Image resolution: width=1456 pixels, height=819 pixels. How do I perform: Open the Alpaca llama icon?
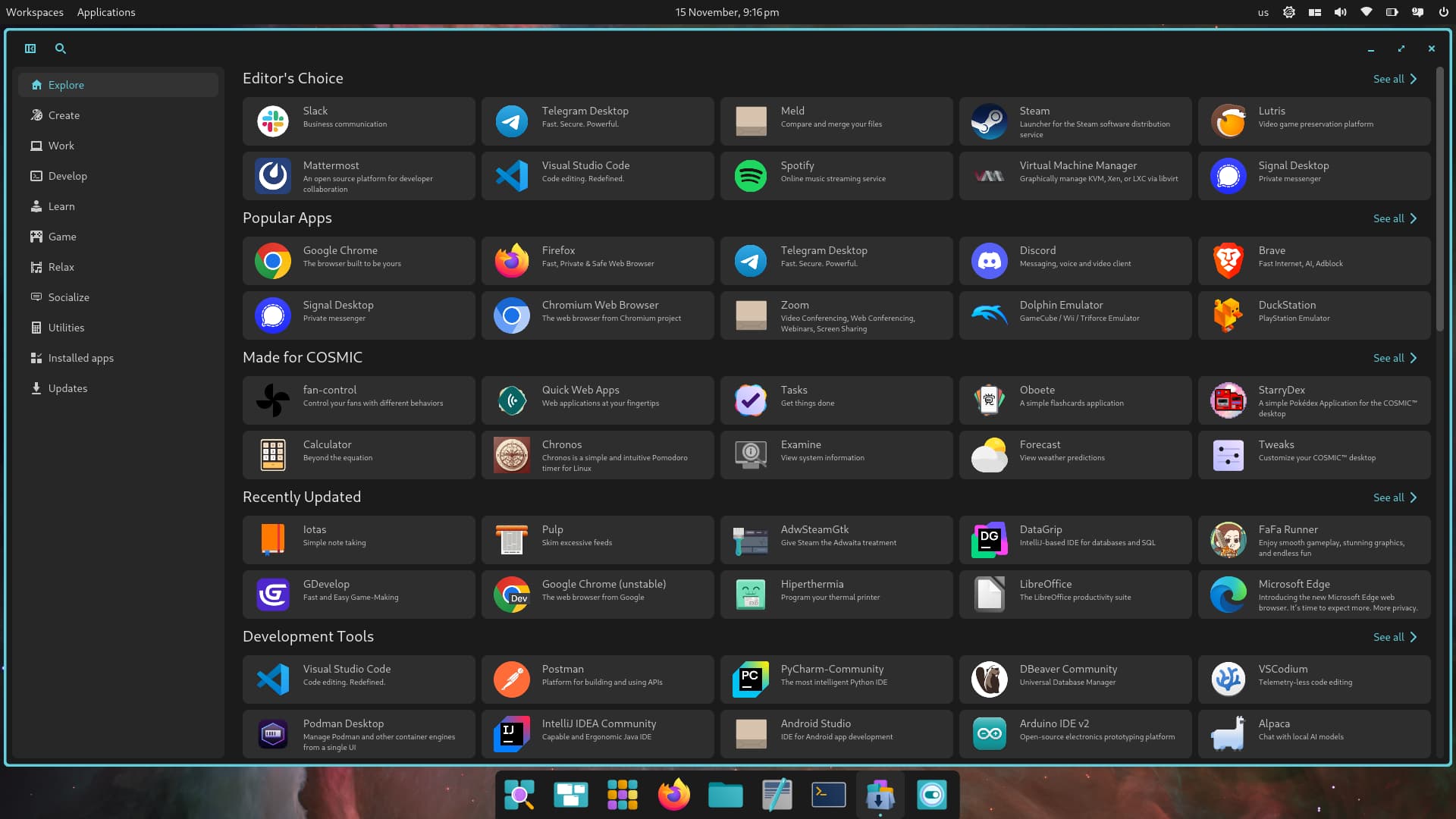tap(1228, 734)
